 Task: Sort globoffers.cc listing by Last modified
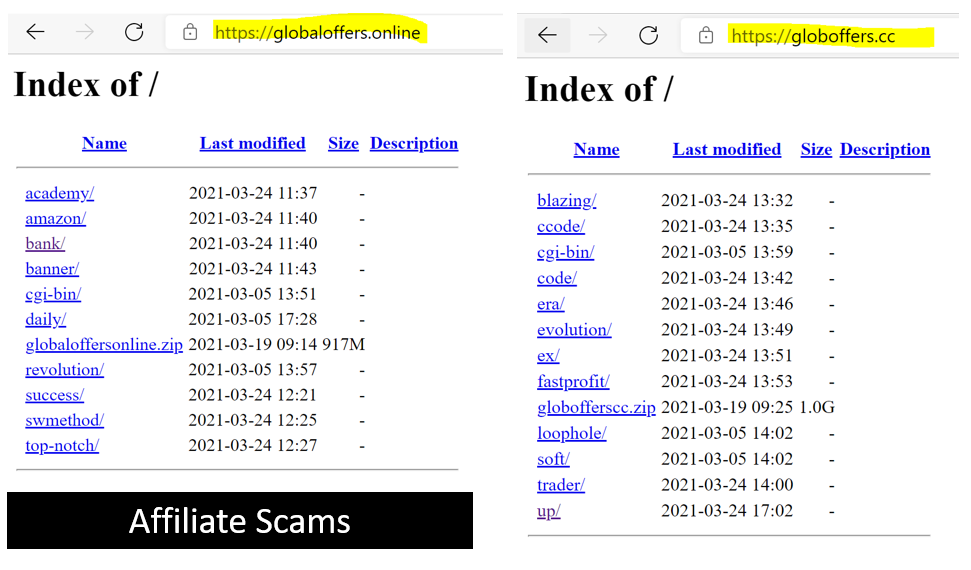coord(726,149)
